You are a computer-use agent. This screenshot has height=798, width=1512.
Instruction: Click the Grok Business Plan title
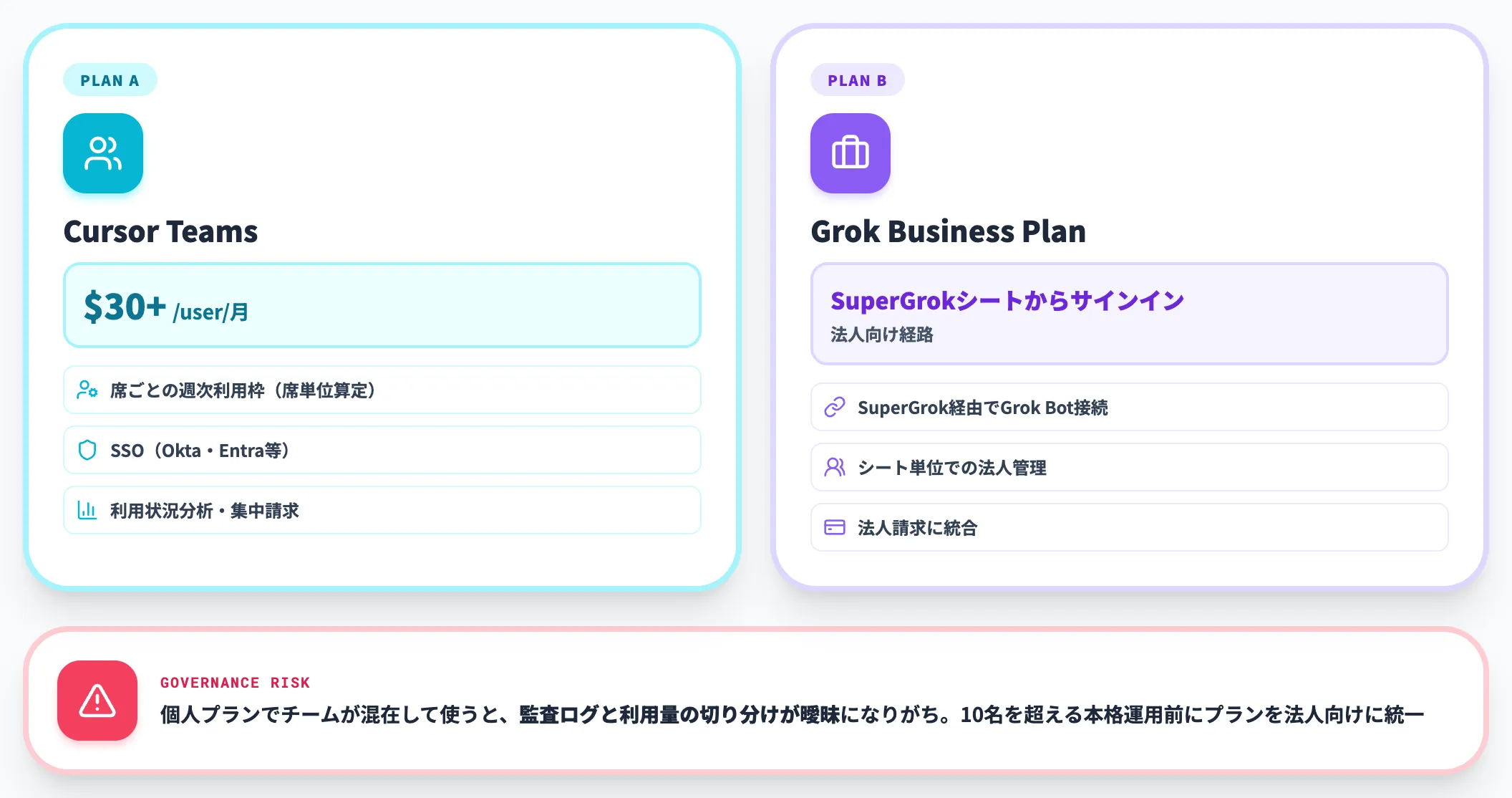coord(948,231)
